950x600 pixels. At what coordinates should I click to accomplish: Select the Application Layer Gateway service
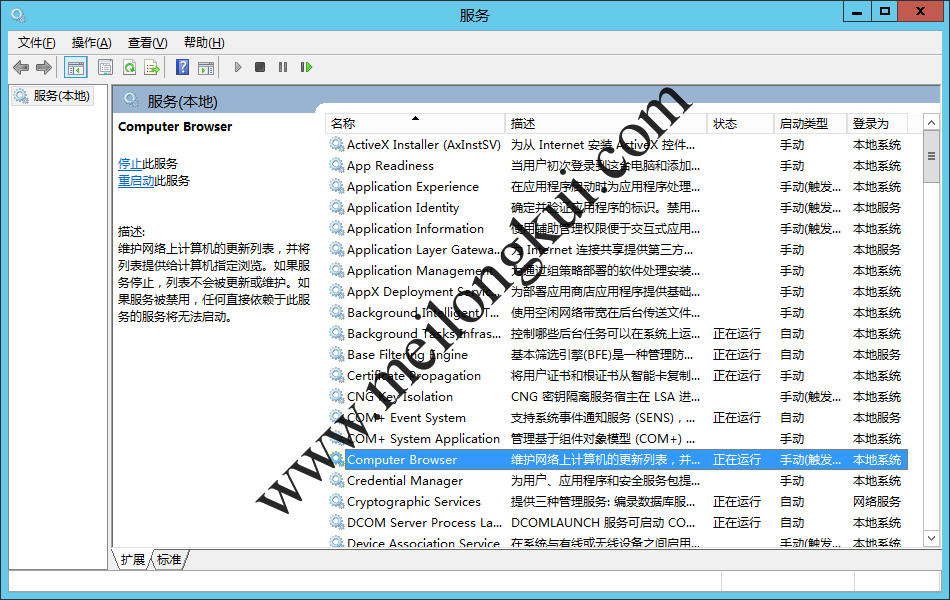point(424,250)
